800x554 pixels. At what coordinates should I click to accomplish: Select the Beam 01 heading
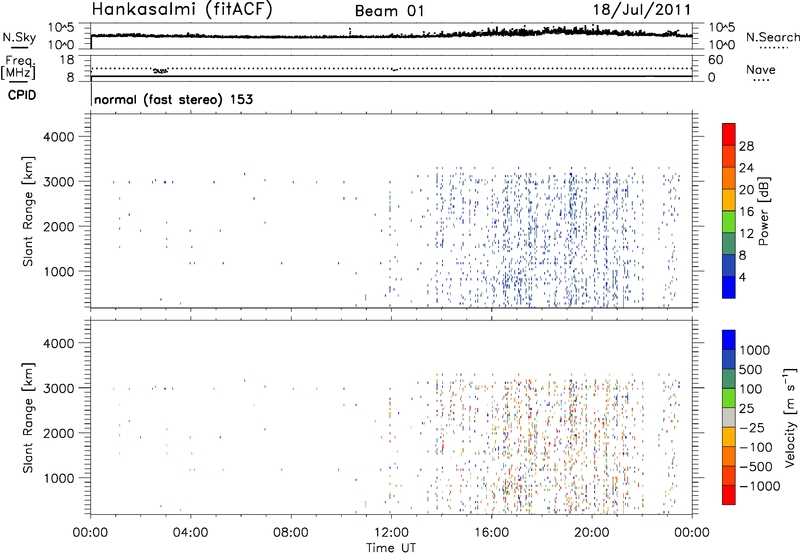pos(389,11)
